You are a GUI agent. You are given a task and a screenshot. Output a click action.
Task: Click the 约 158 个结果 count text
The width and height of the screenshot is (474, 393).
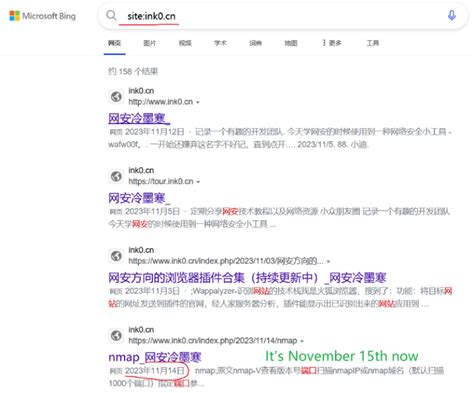133,71
